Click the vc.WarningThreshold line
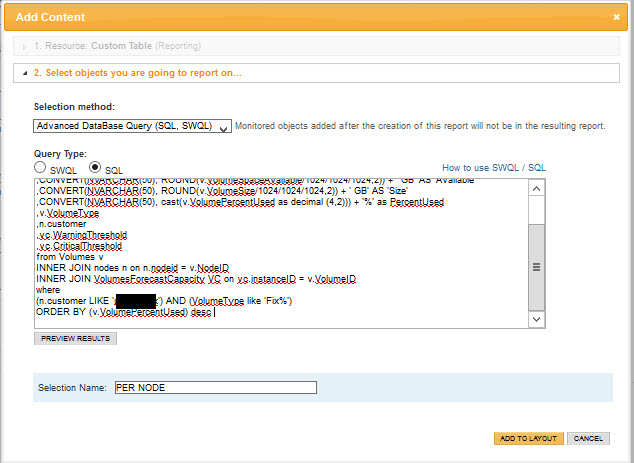The height and width of the screenshot is (463, 634). [81, 235]
